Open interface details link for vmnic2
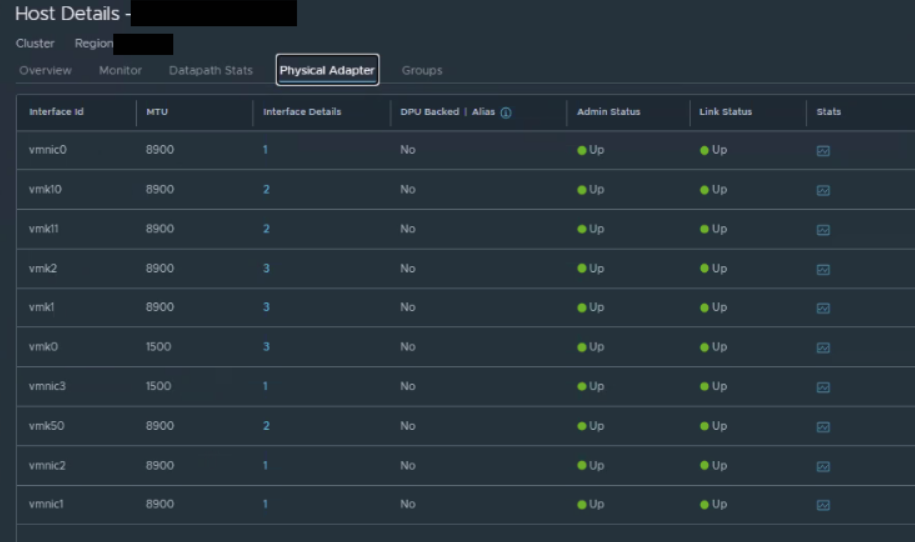 click(265, 466)
